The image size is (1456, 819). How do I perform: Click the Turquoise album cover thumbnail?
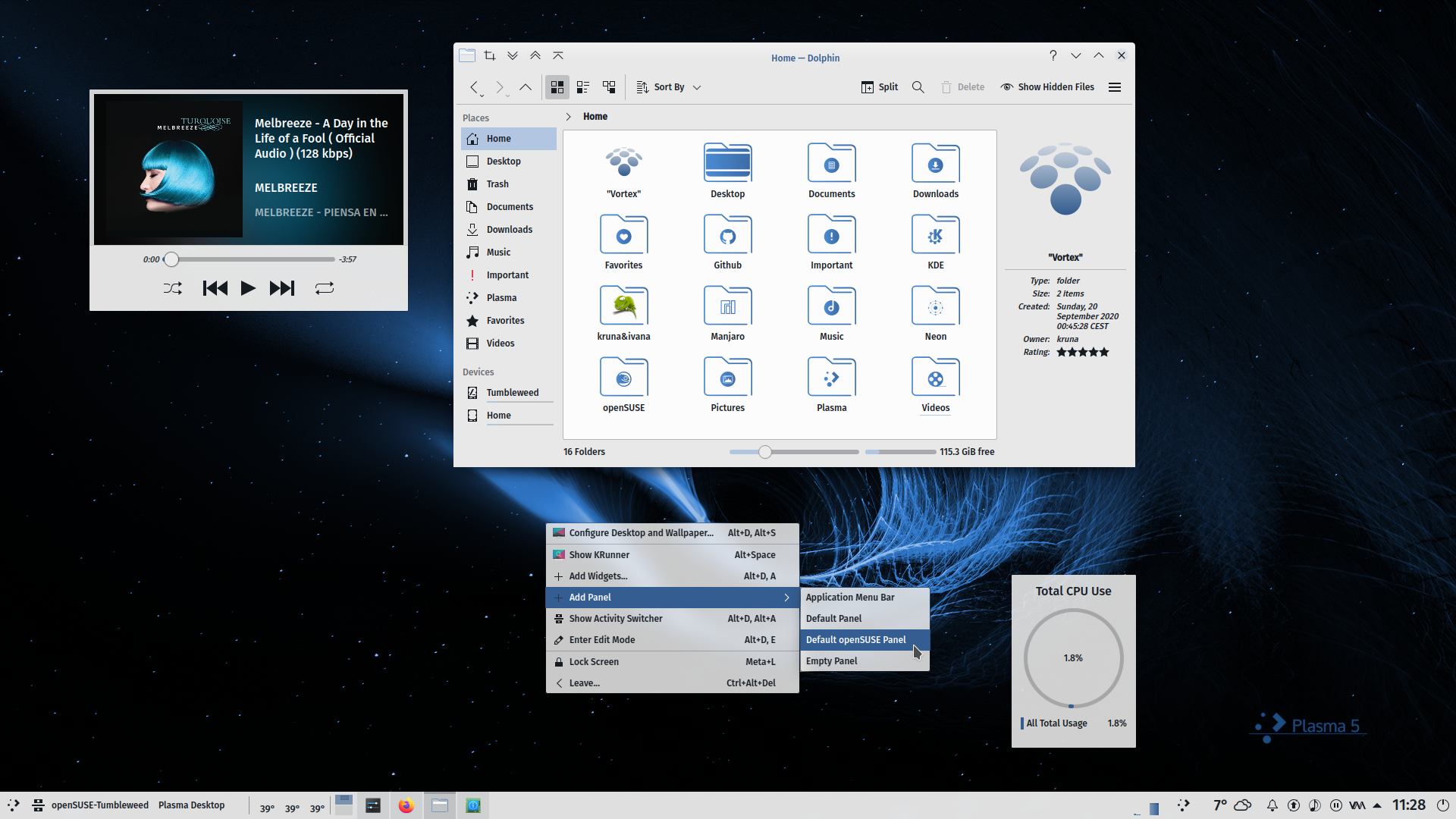coord(174,169)
